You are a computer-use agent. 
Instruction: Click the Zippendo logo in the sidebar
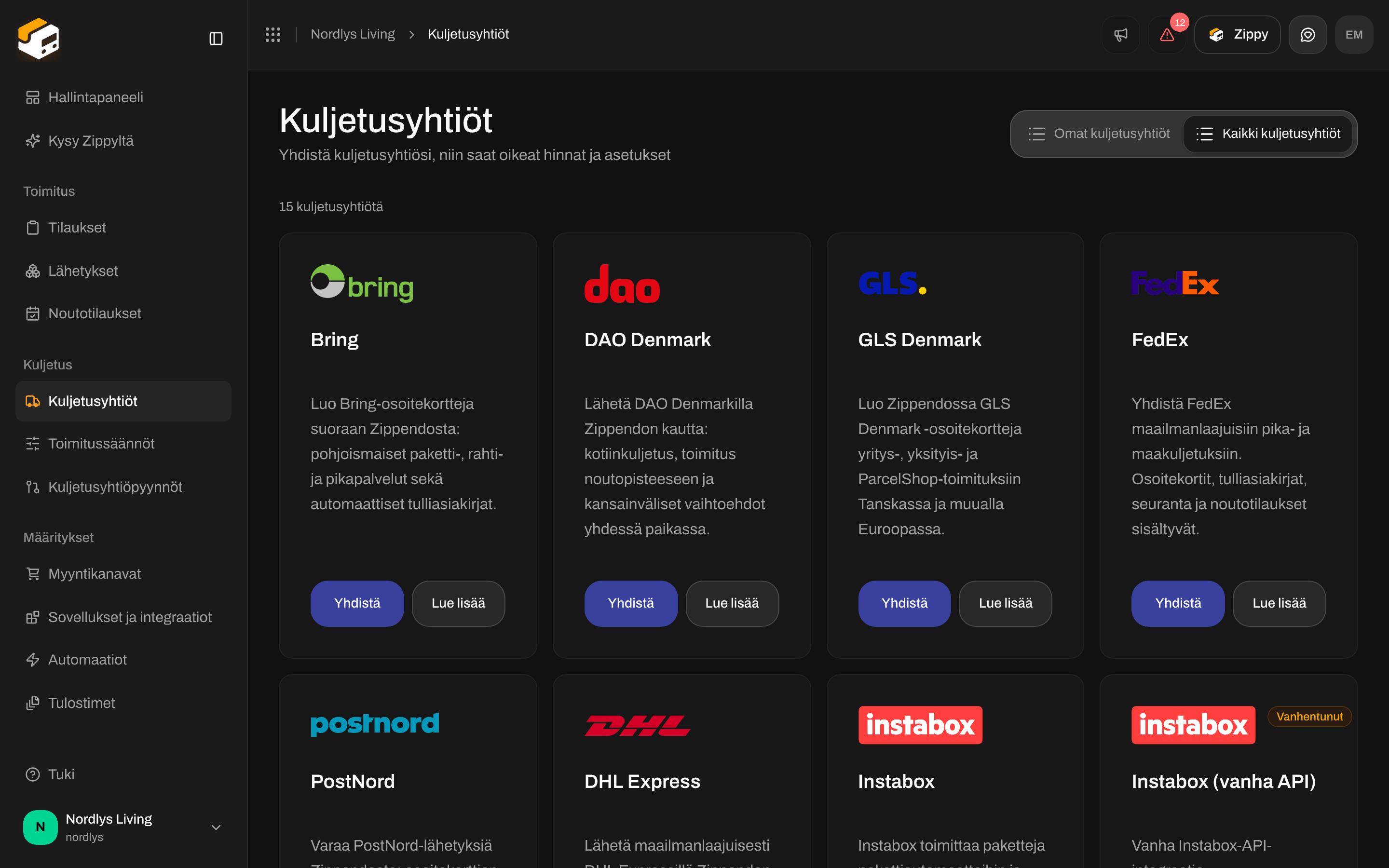point(39,39)
